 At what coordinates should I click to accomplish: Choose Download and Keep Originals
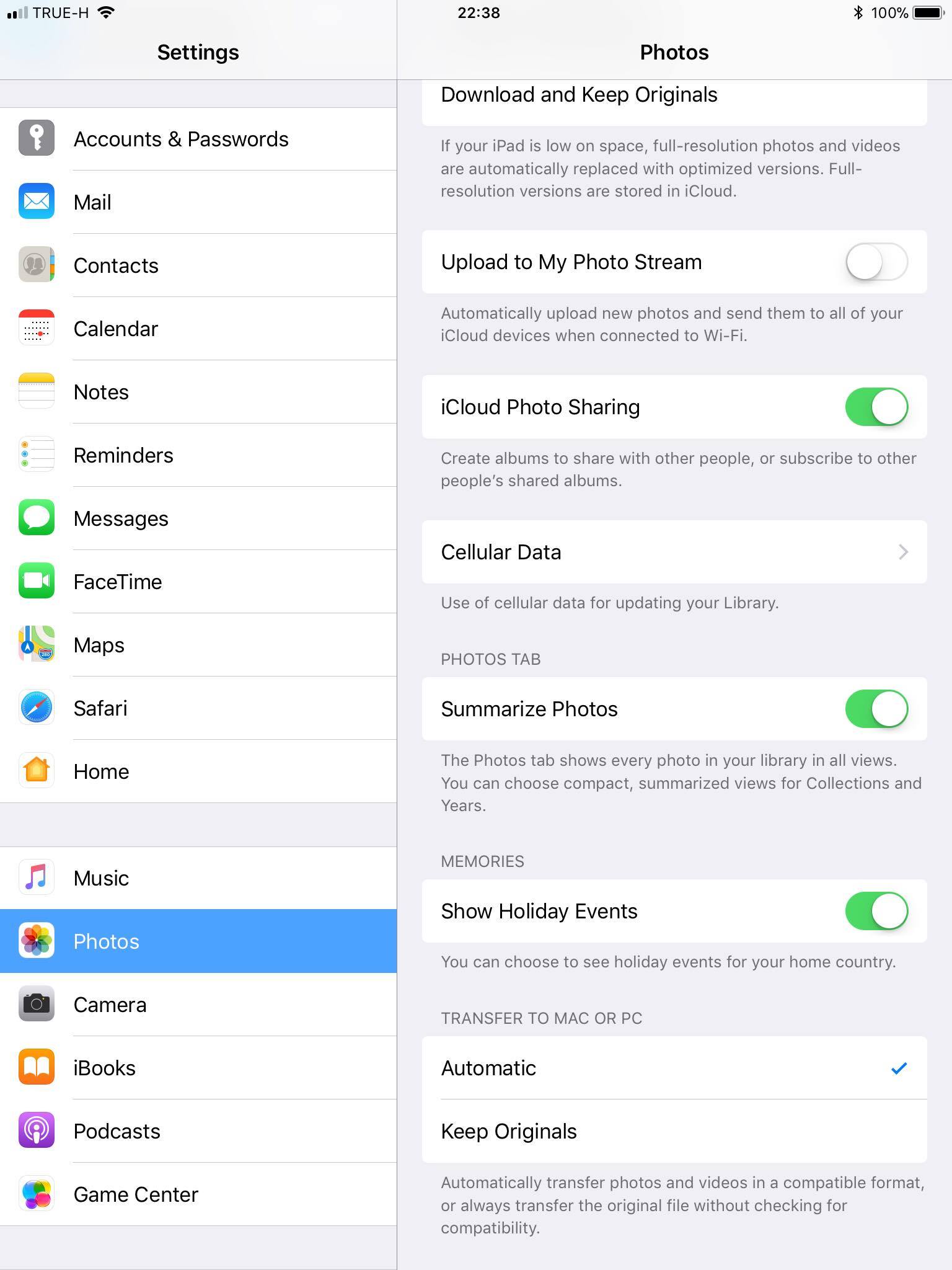[674, 98]
